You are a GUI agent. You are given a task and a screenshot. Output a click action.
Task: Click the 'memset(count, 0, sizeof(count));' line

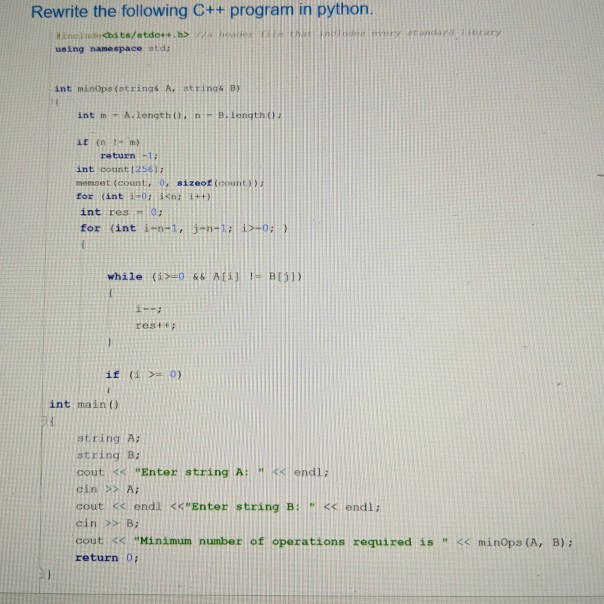point(170,183)
